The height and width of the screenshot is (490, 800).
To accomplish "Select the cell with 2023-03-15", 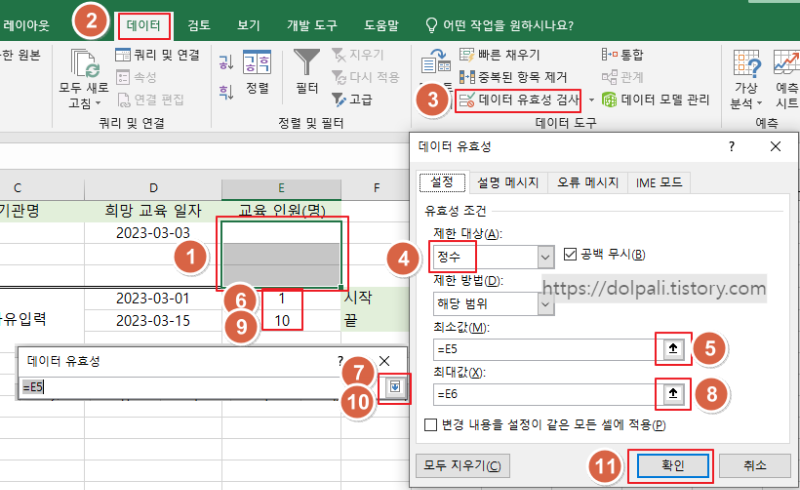I will coord(153,321).
